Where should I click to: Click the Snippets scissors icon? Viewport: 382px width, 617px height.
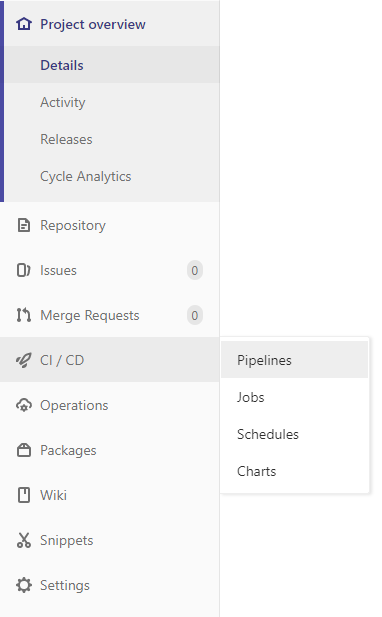(x=24, y=540)
